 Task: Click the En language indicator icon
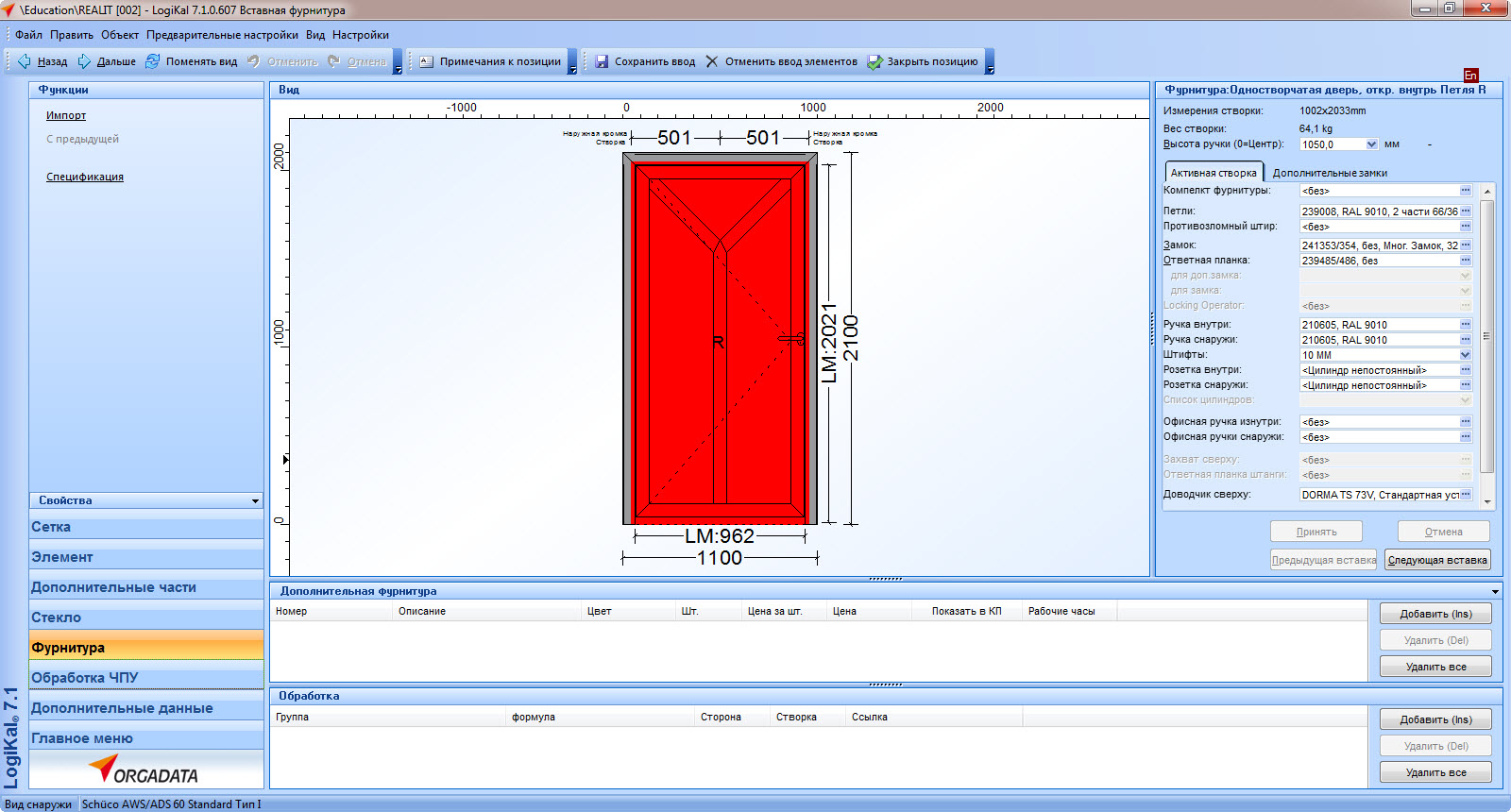[x=1470, y=76]
